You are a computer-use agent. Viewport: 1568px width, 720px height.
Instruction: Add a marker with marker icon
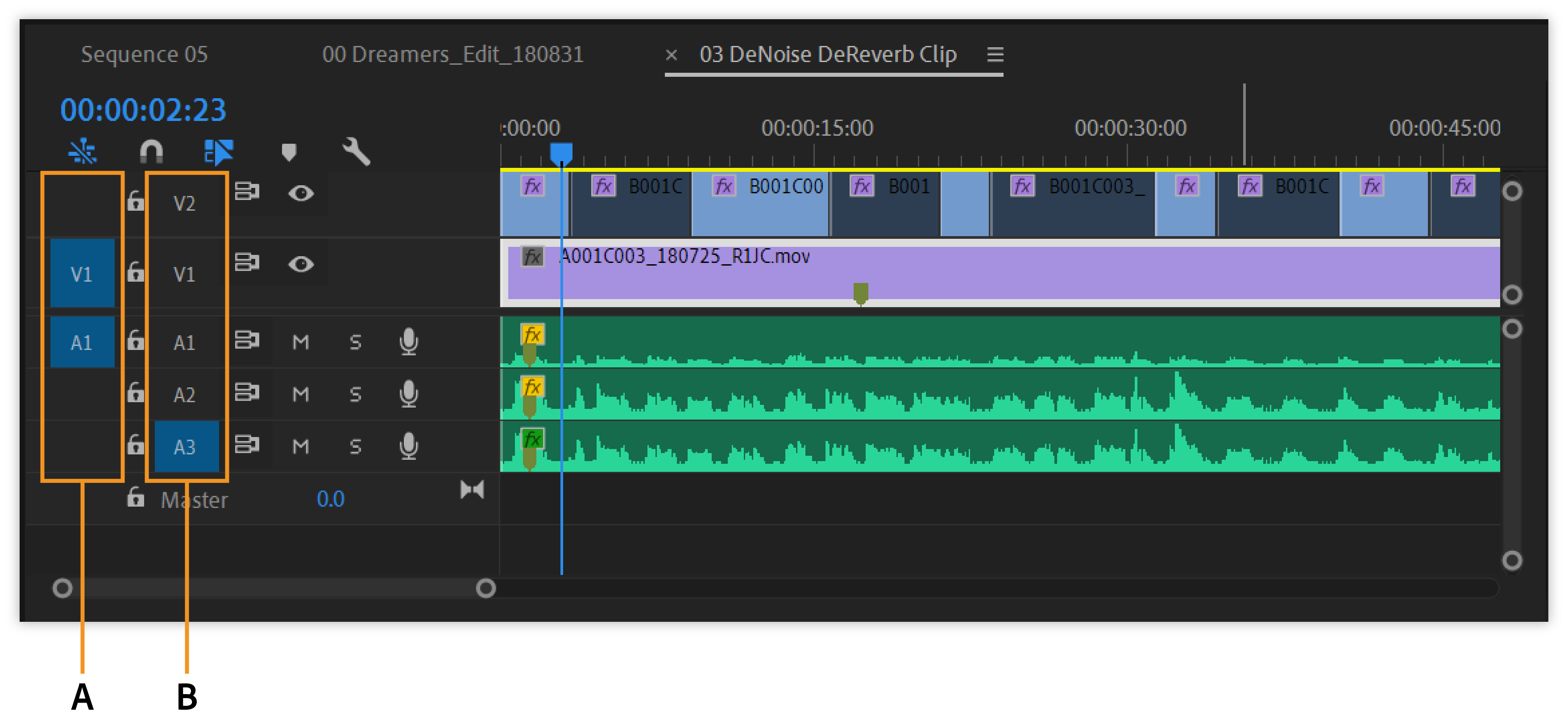(x=289, y=152)
